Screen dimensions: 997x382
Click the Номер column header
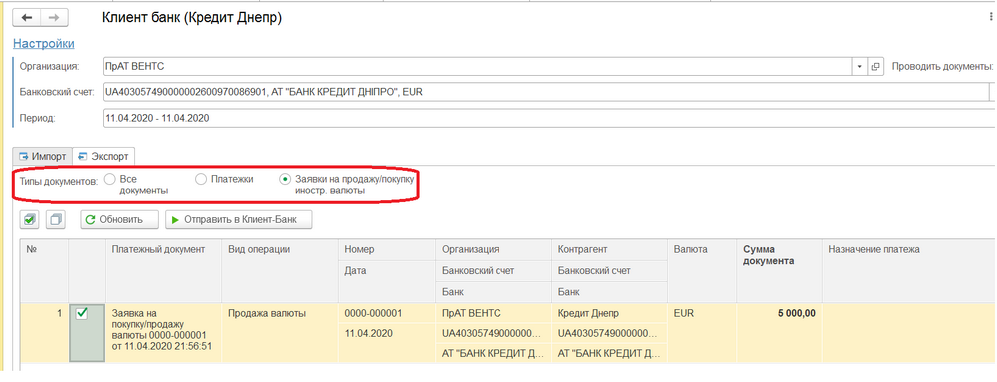pyautogui.click(x=387, y=250)
